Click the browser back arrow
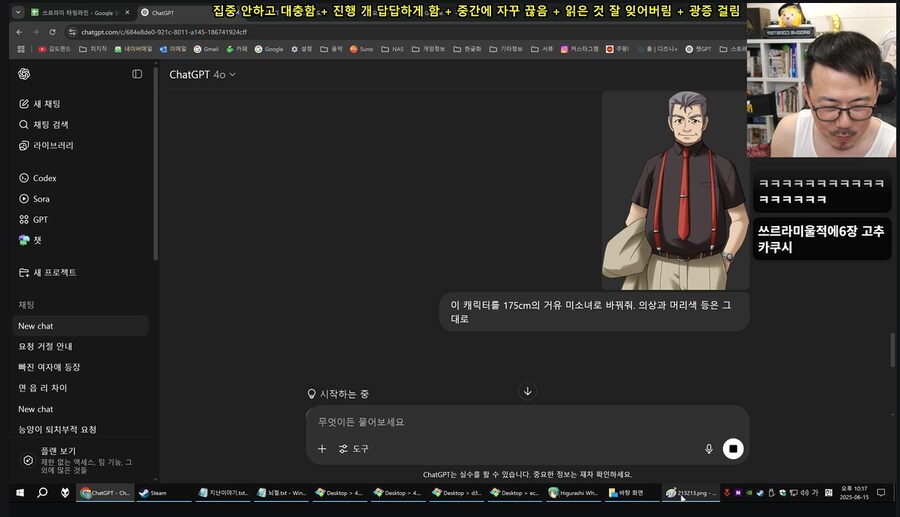The image size is (900, 517). 20,32
